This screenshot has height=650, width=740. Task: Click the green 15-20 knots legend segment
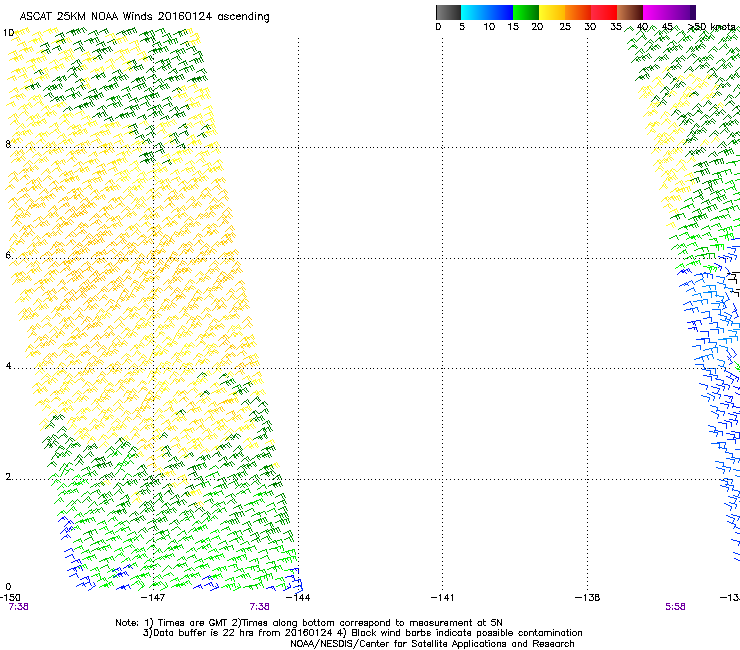(526, 12)
